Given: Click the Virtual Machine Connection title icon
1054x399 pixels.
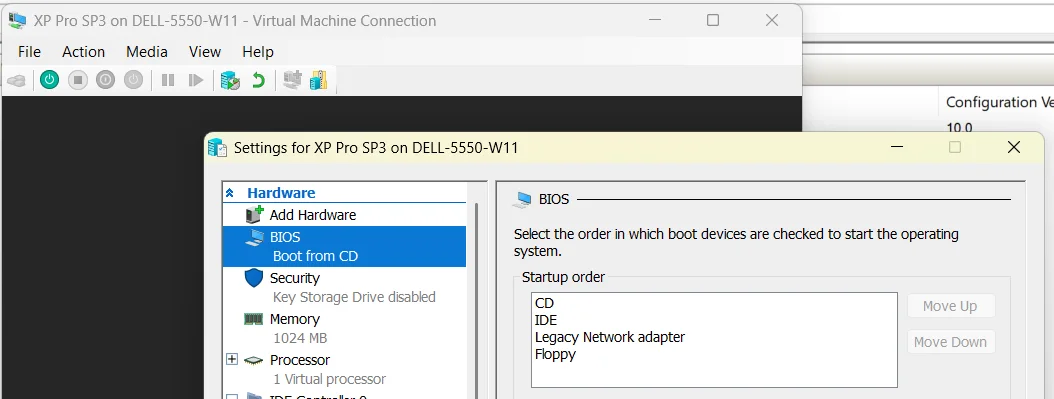Looking at the screenshot, I should pos(17,21).
